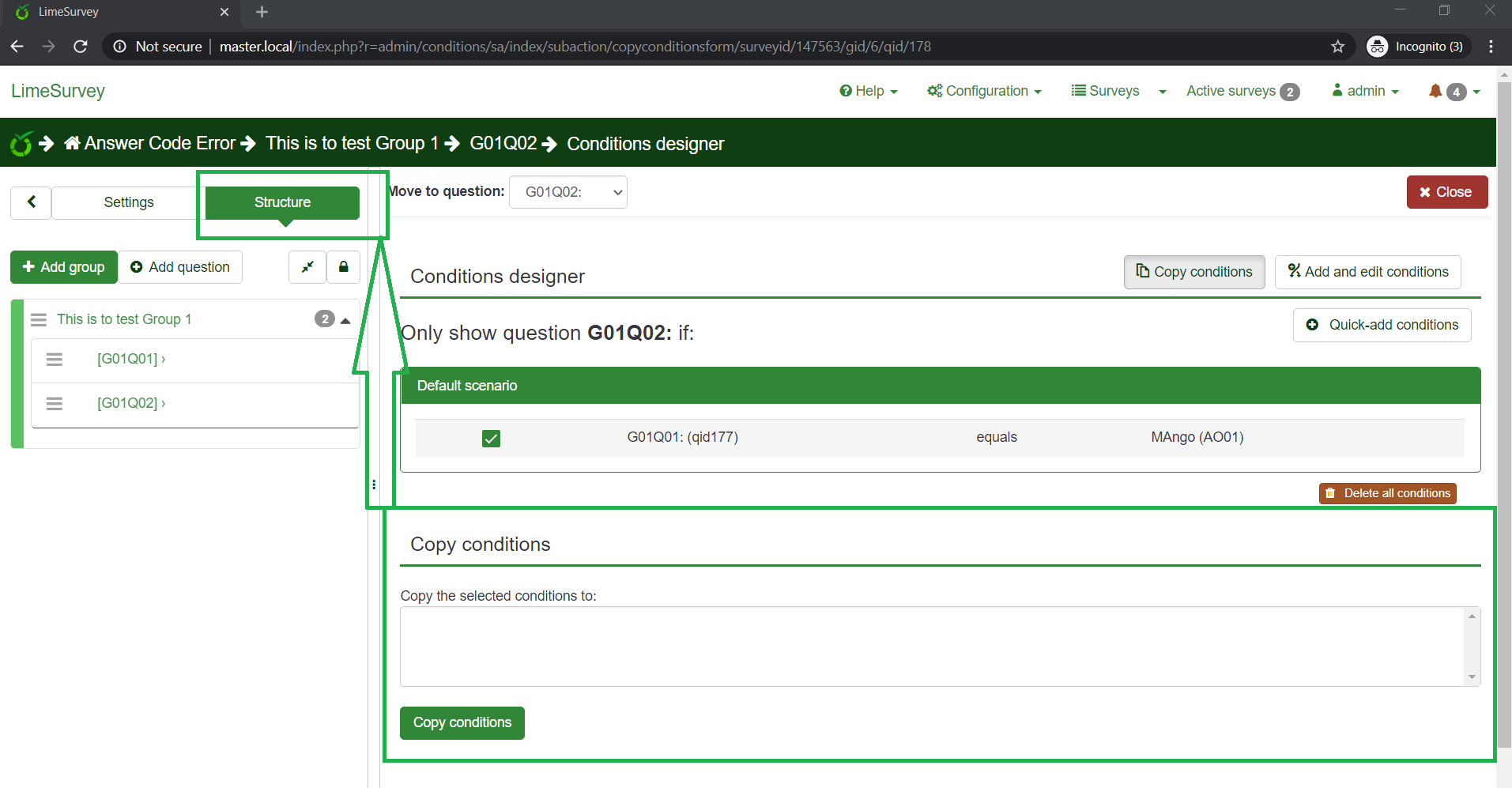
Task: Click the LimeSurvey logo in breadcrumb bar
Action: [21, 144]
